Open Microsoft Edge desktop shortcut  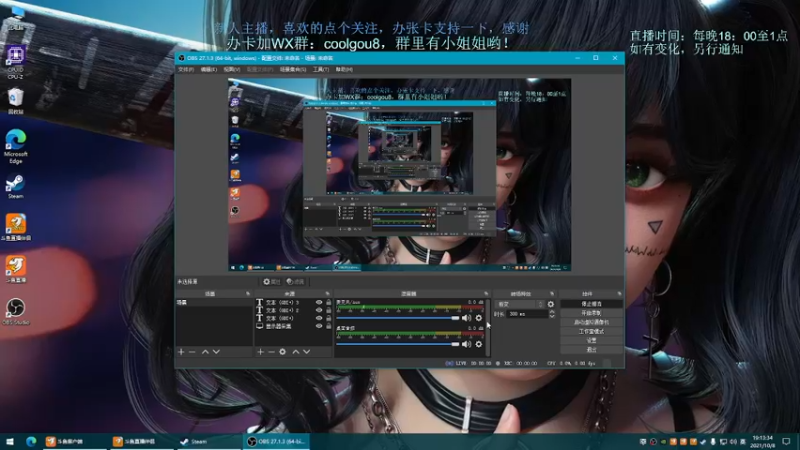tap(16, 146)
